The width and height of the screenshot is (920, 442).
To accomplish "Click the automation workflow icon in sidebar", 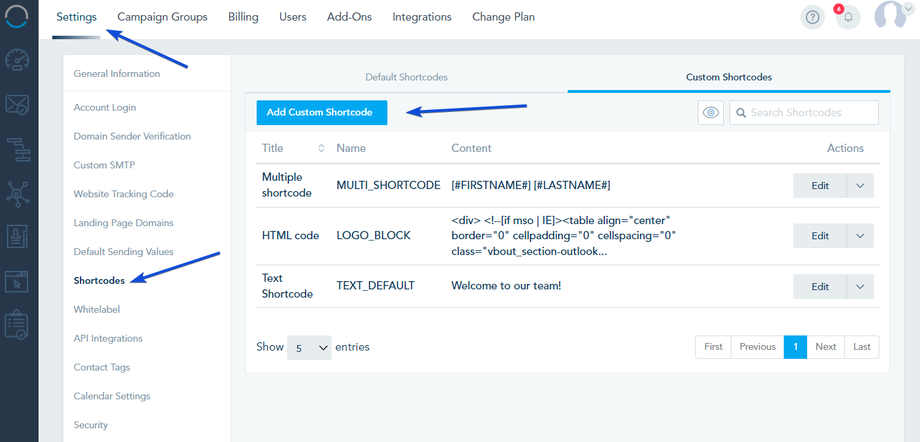I will [x=19, y=148].
